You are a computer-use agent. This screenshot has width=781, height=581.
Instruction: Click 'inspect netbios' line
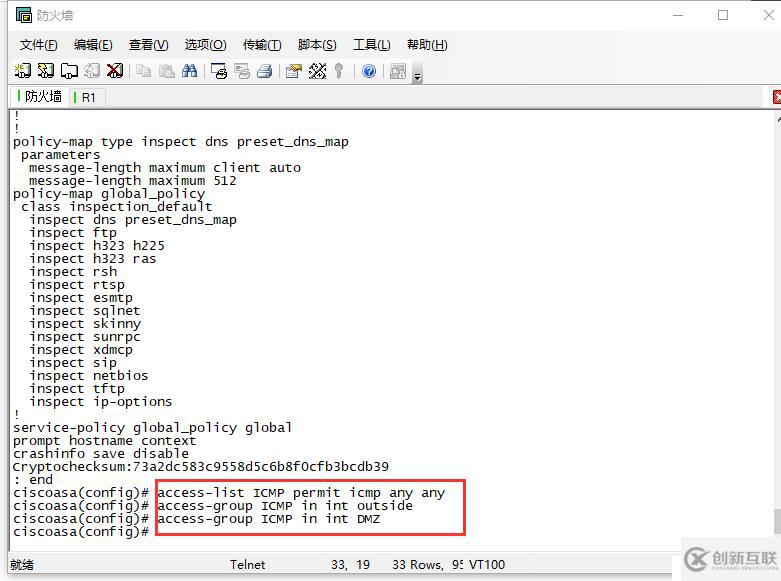click(89, 376)
